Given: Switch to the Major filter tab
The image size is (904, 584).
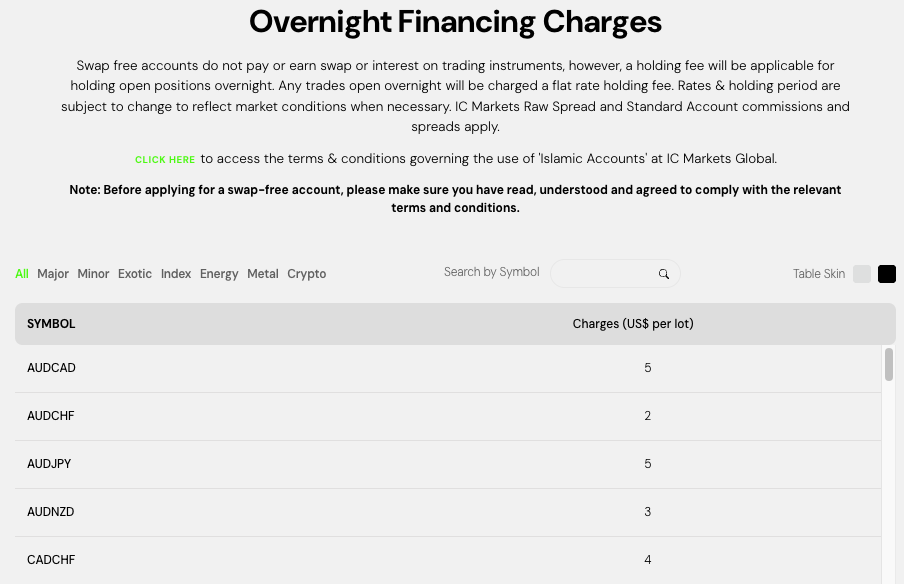Looking at the screenshot, I should click(x=52, y=273).
